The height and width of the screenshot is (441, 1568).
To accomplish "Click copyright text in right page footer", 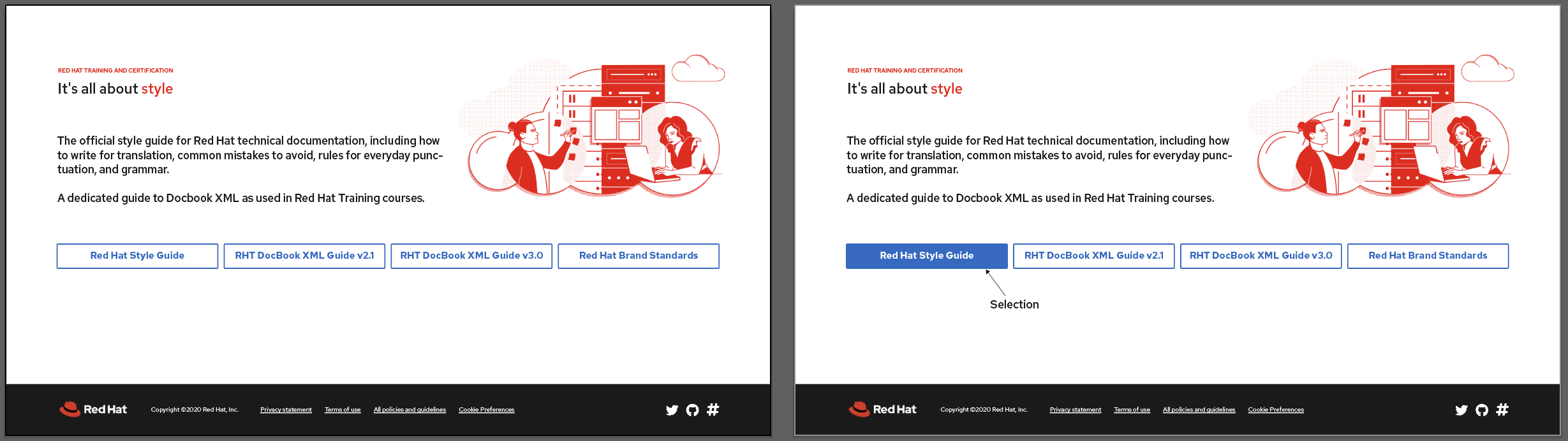I will [984, 410].
